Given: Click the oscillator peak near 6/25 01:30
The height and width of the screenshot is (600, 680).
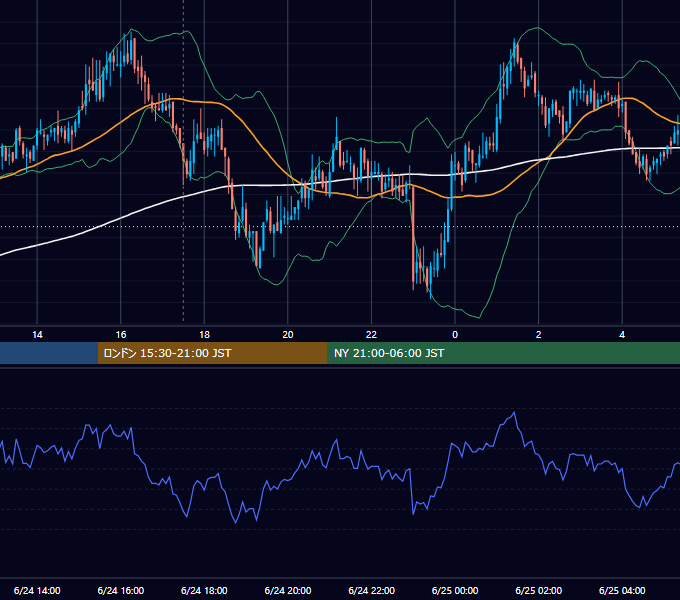Looking at the screenshot, I should click(514, 412).
